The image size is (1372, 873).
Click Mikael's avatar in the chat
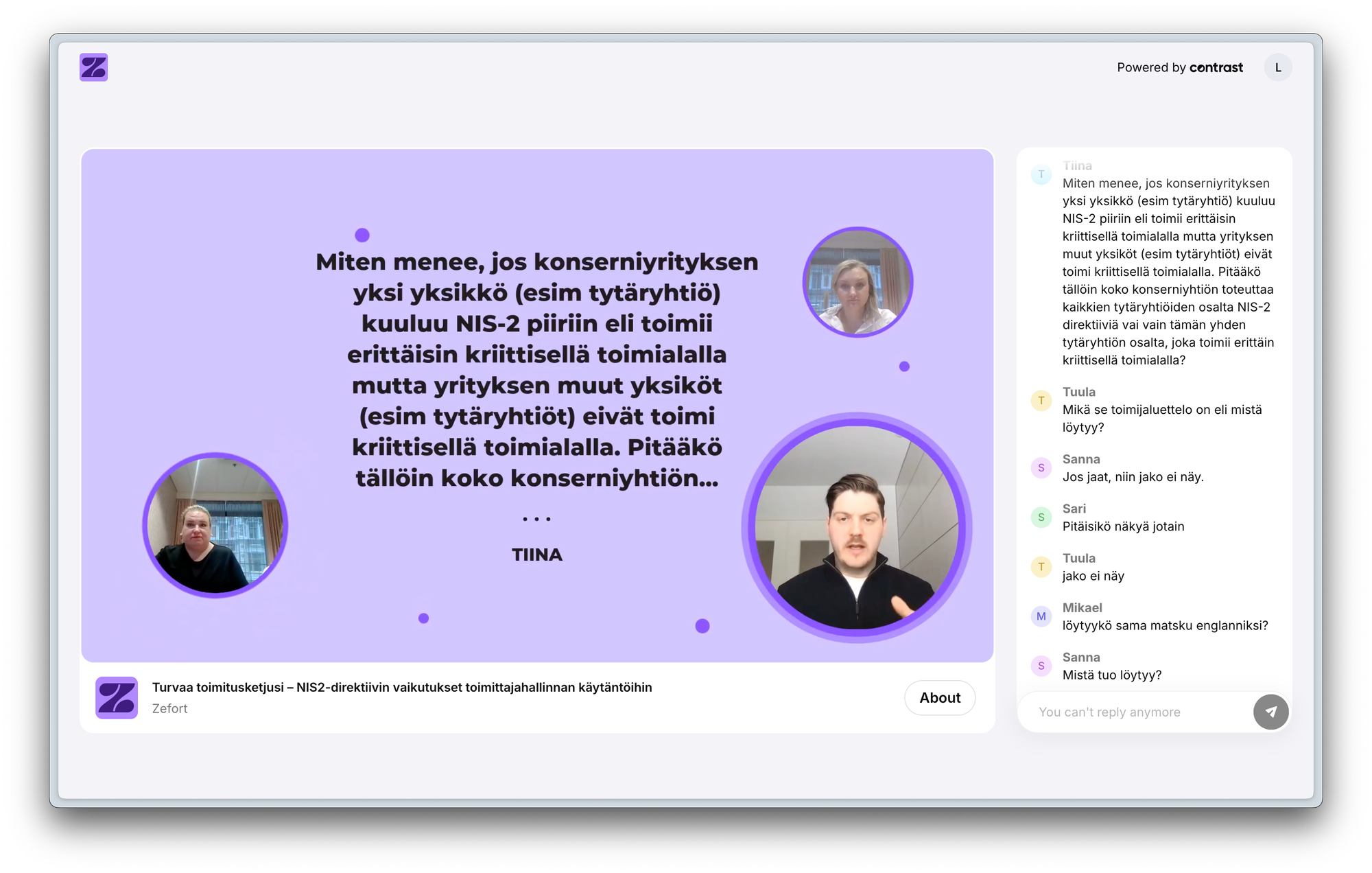tap(1041, 616)
